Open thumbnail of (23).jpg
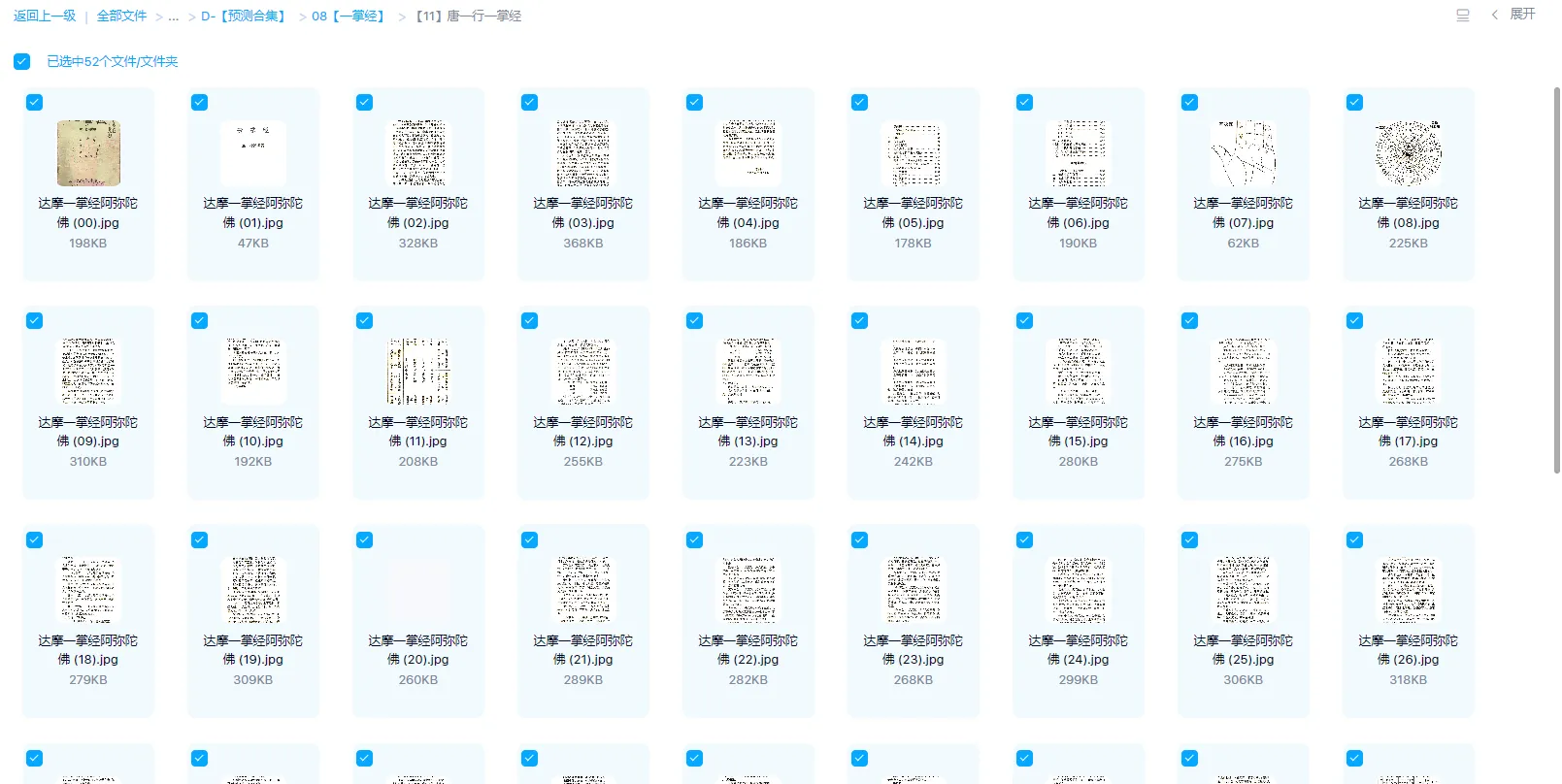 point(914,589)
